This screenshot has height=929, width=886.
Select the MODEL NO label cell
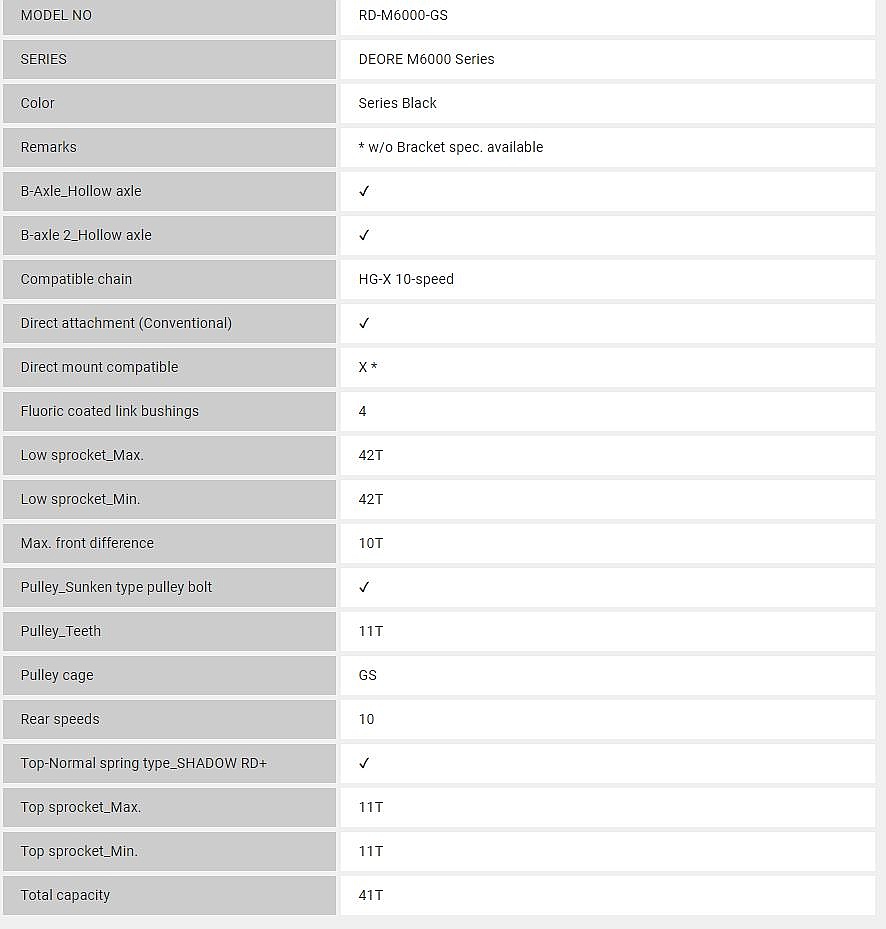click(56, 15)
